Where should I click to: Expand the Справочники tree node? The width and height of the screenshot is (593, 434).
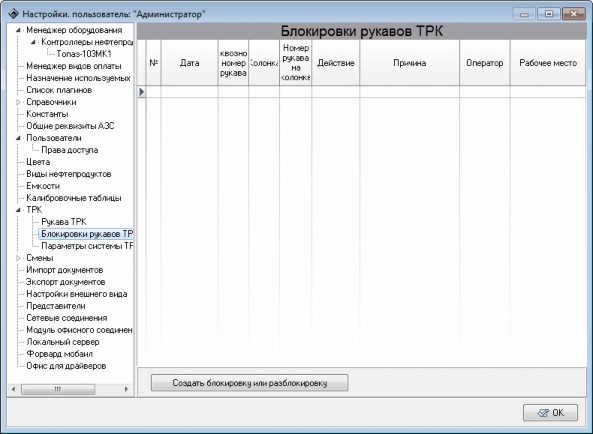click(x=18, y=102)
